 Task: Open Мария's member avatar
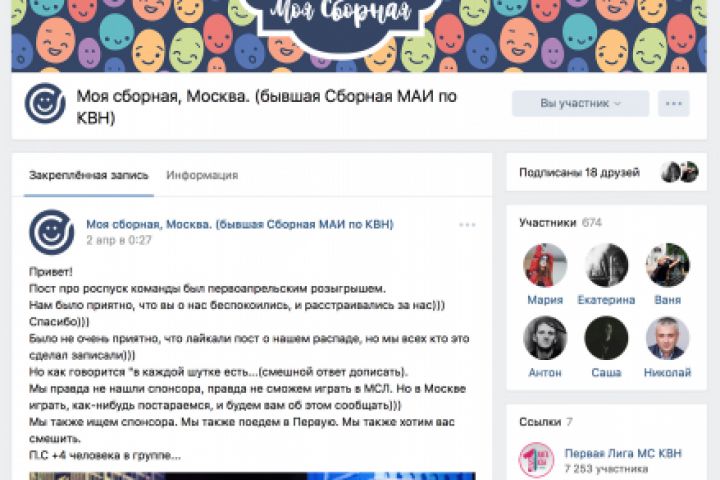tap(545, 265)
